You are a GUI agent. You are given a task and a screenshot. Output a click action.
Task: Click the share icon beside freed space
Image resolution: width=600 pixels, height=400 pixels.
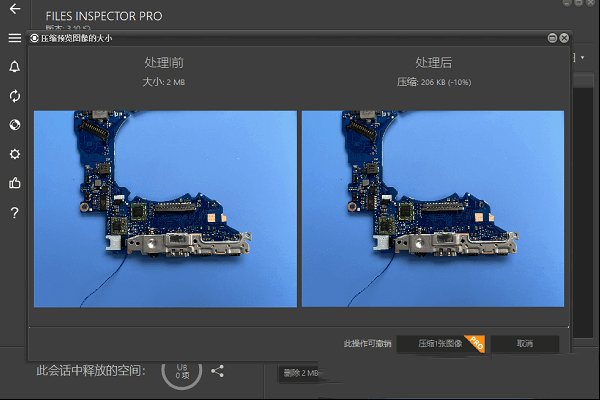[x=218, y=371]
